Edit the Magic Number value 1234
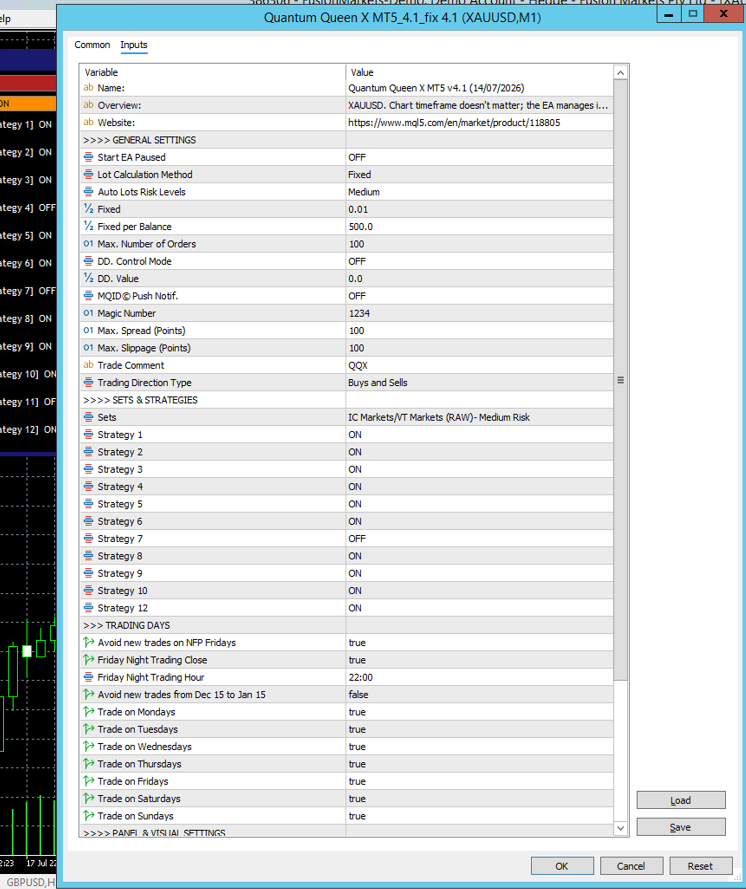This screenshot has width=746, height=889. (x=480, y=313)
